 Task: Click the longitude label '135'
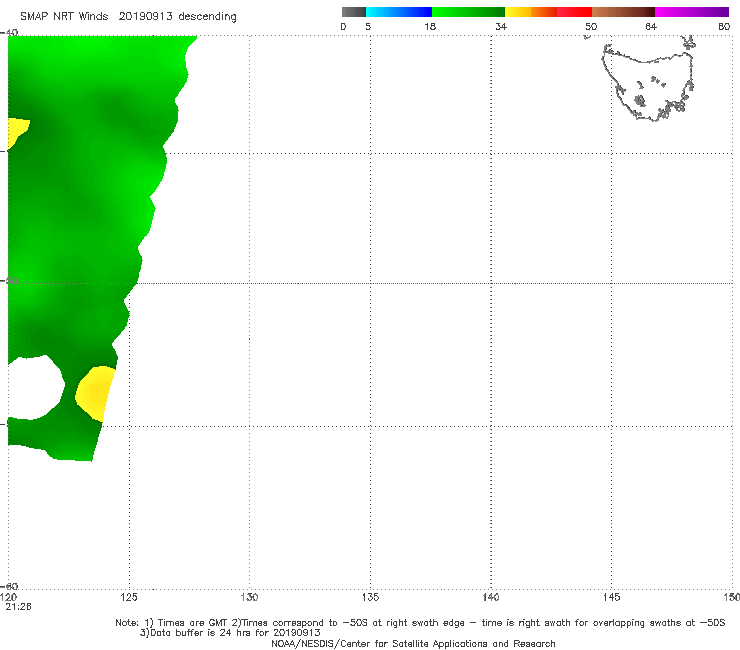click(x=370, y=597)
